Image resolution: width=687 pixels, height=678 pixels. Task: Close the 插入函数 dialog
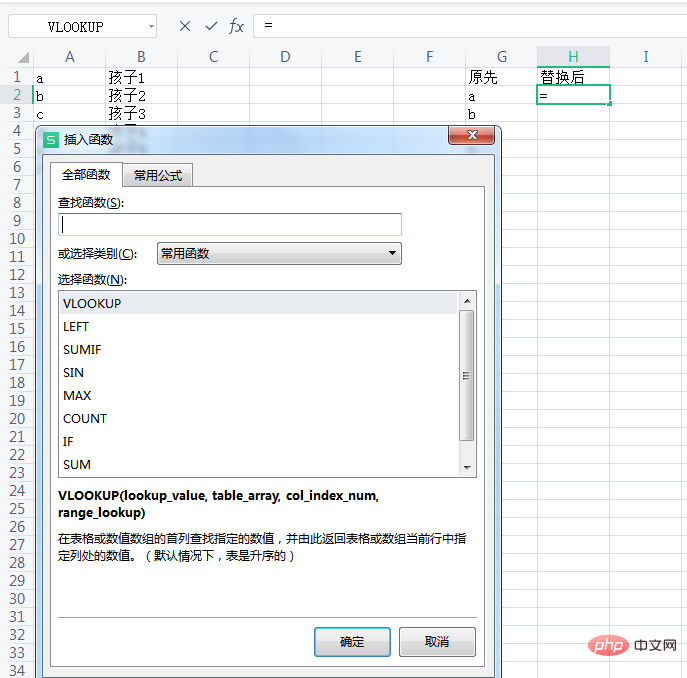pos(472,135)
